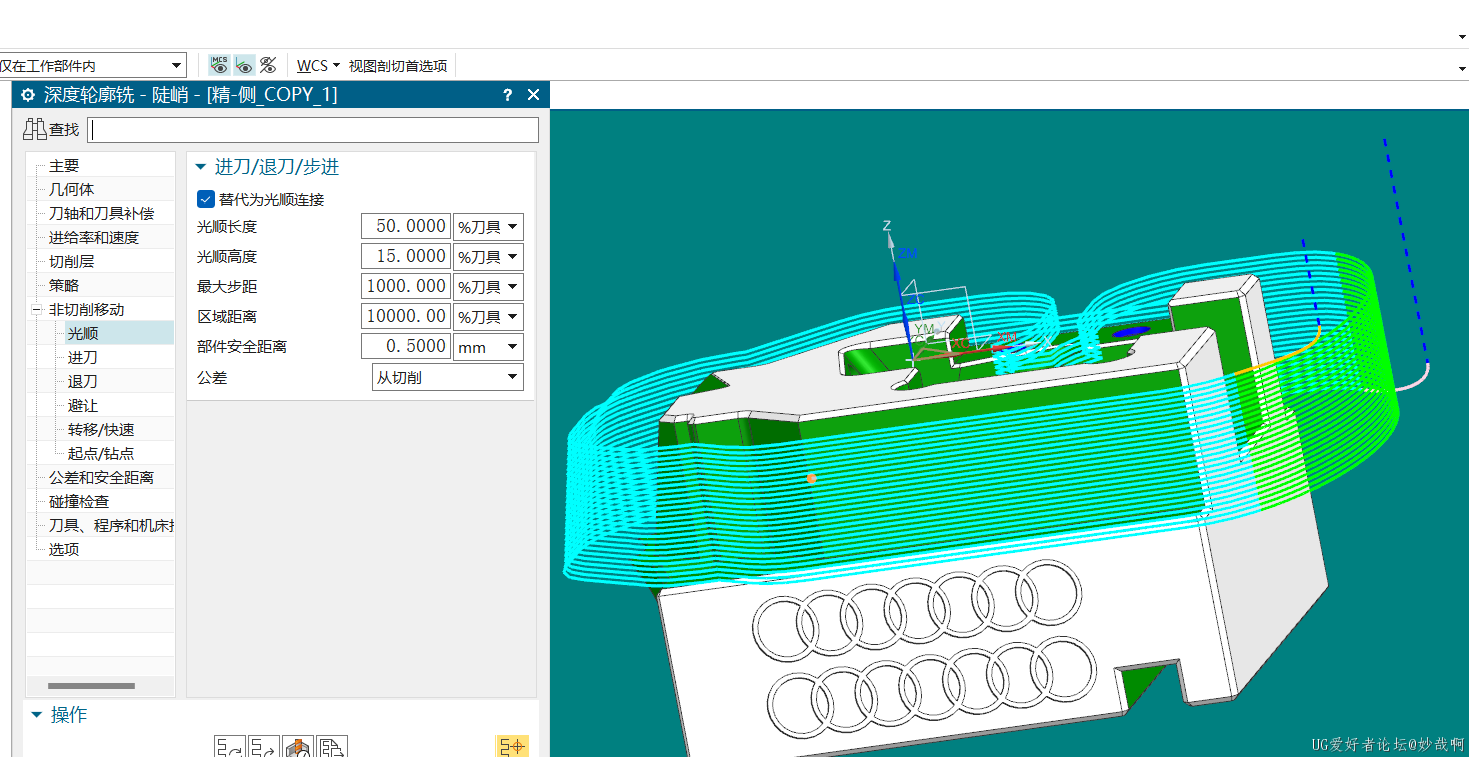
Task: Select 碰撞检查 in the settings tree
Action: click(x=79, y=502)
